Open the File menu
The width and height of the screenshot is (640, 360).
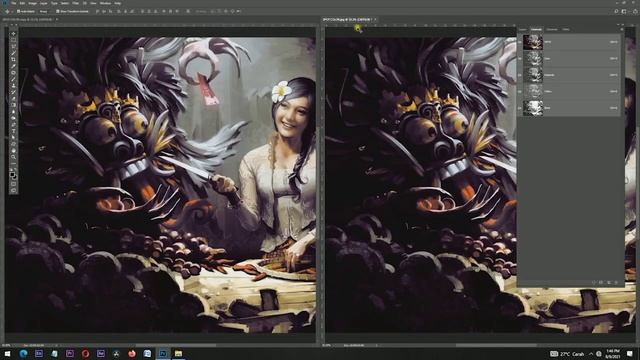pyautogui.click(x=13, y=3)
